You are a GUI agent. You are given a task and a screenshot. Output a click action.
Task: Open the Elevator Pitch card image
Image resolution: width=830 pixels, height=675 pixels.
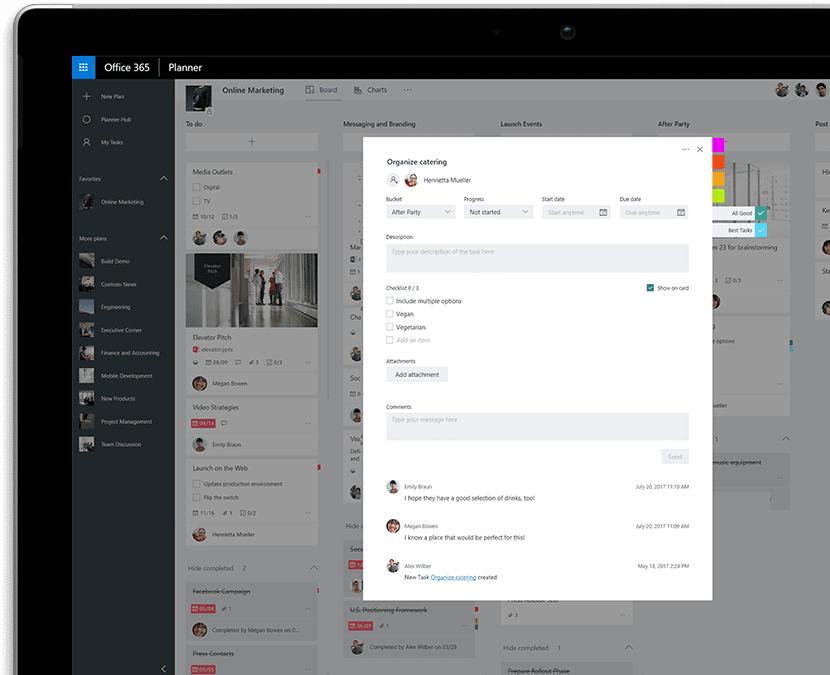[252, 290]
